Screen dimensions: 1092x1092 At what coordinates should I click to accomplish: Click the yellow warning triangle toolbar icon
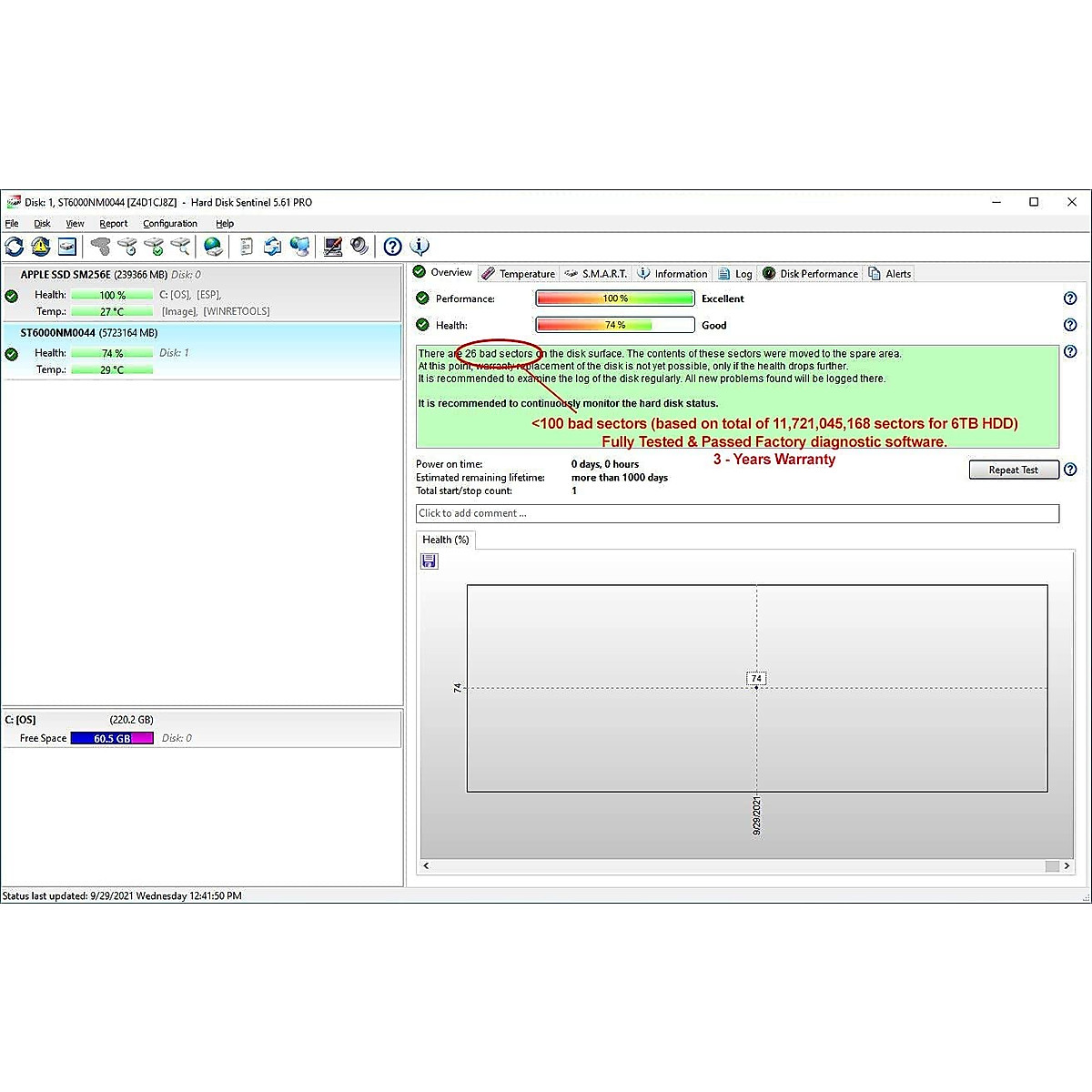coord(41,247)
